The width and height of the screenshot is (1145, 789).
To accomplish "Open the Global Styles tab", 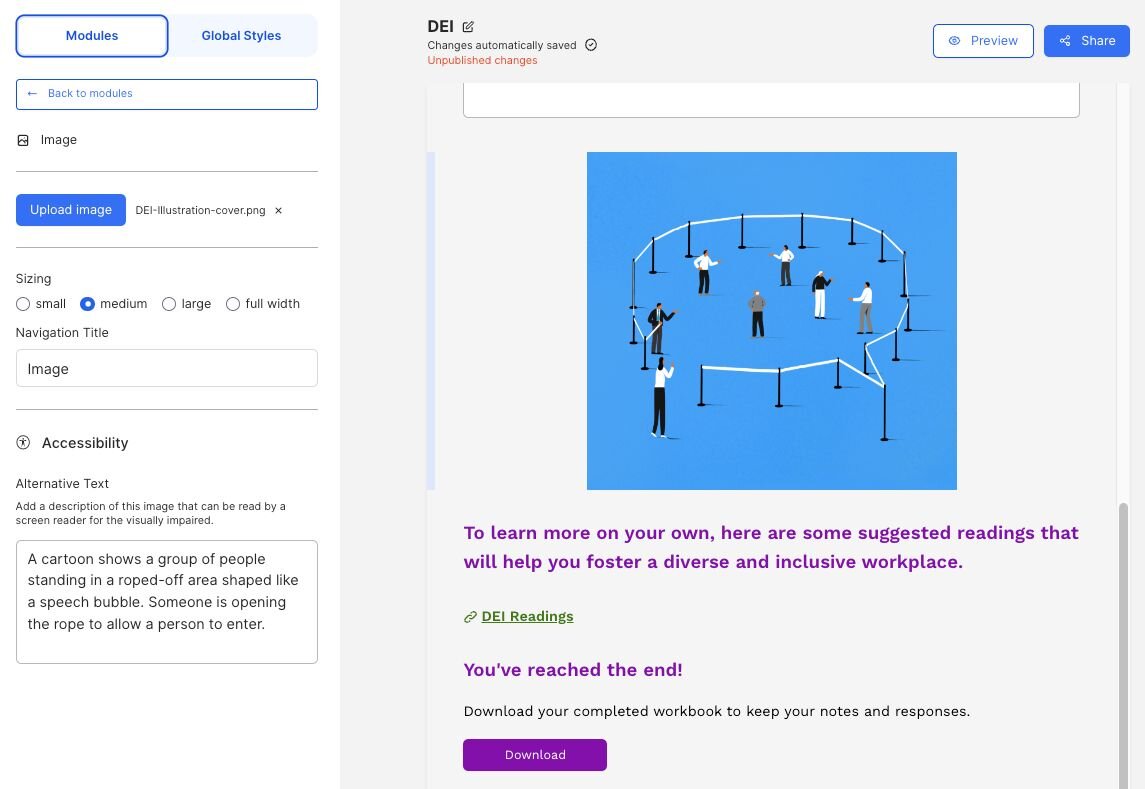I will coord(241,36).
